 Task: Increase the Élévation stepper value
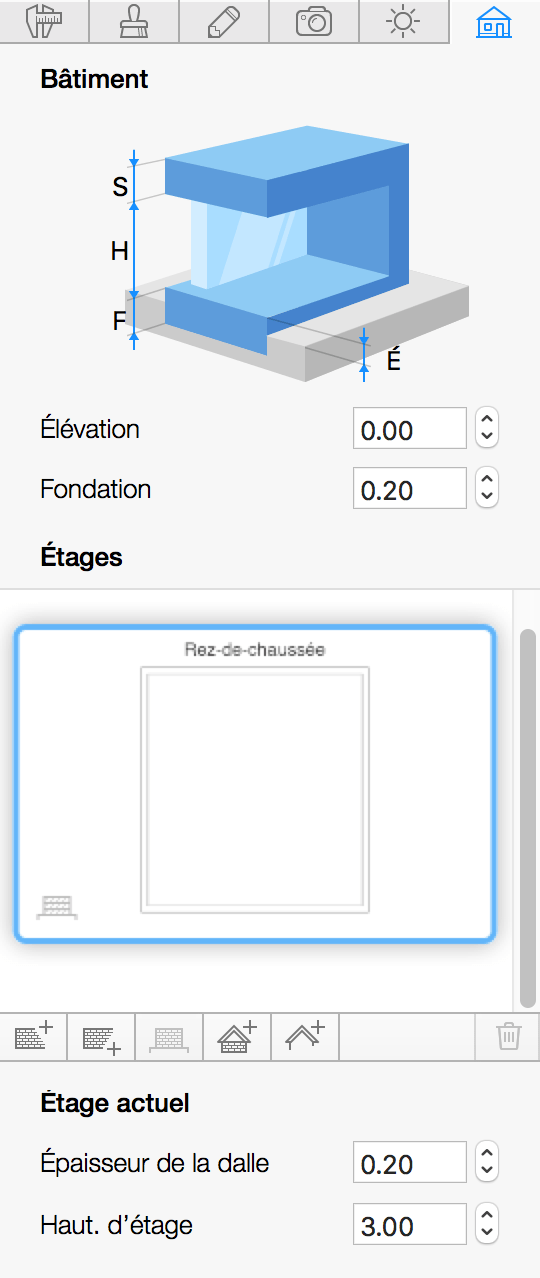[487, 420]
